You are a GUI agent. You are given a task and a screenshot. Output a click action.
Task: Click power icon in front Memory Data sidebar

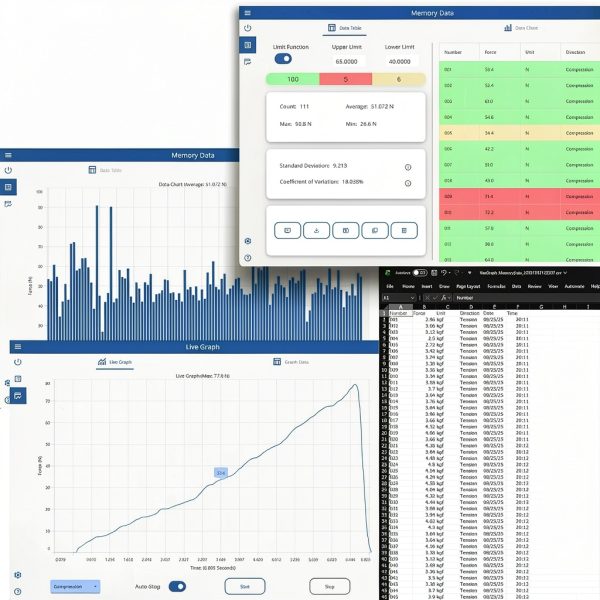point(248,28)
